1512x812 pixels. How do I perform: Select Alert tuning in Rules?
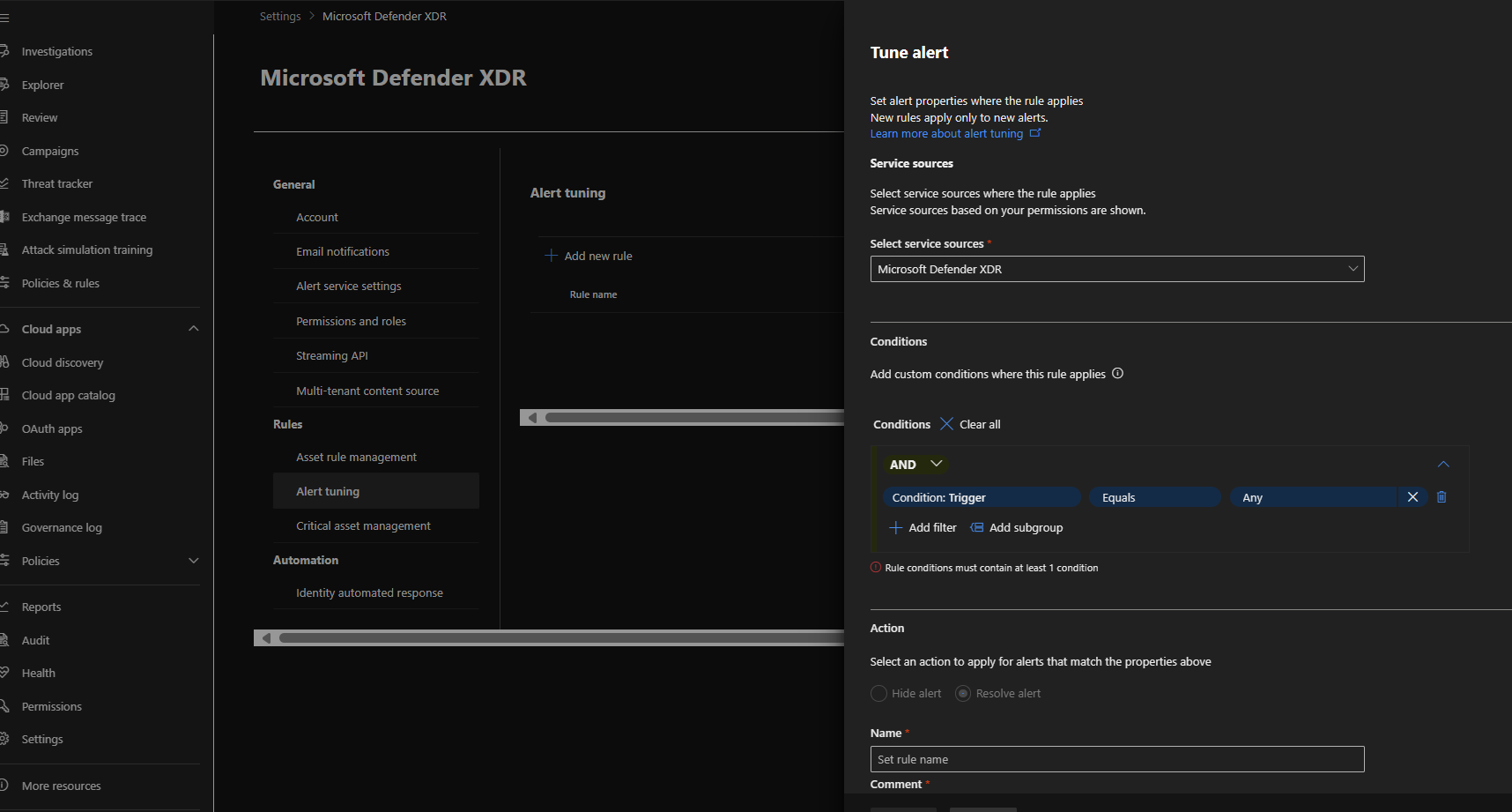376,491
